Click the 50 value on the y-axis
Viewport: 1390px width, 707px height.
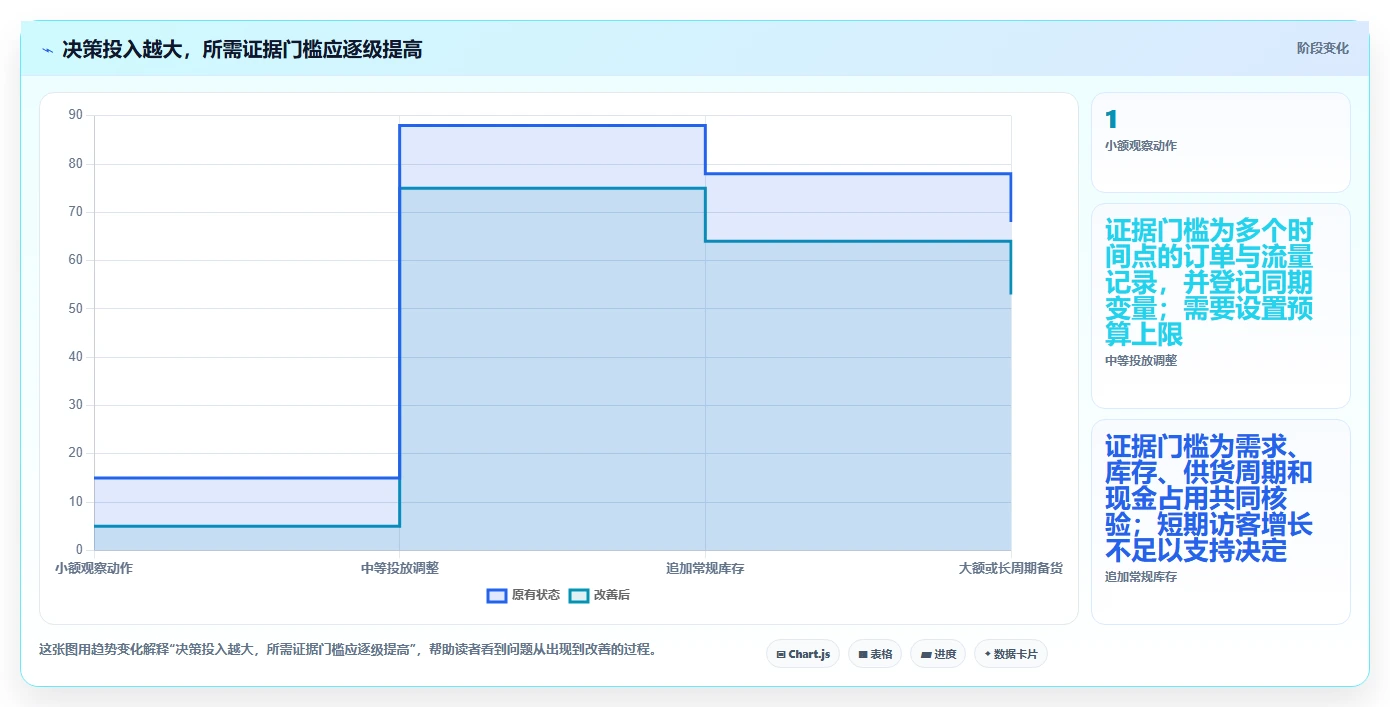click(76, 308)
